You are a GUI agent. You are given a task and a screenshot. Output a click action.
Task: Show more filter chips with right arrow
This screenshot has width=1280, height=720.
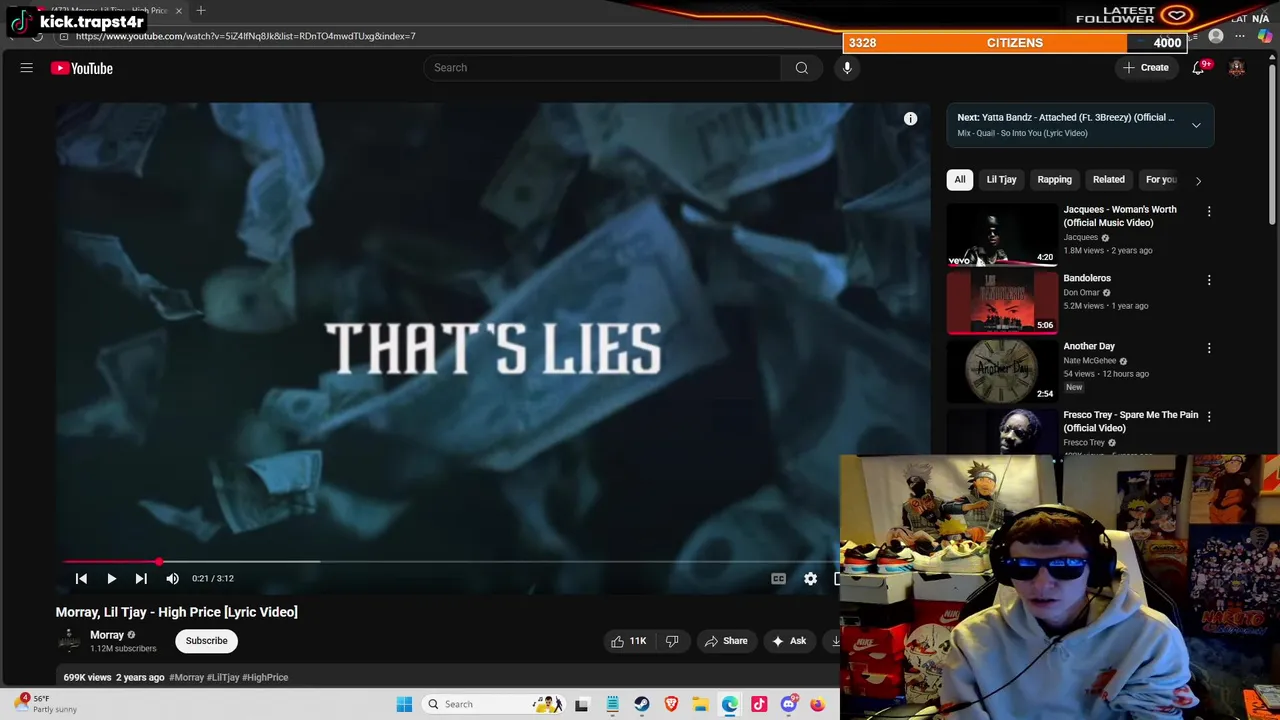click(1198, 180)
